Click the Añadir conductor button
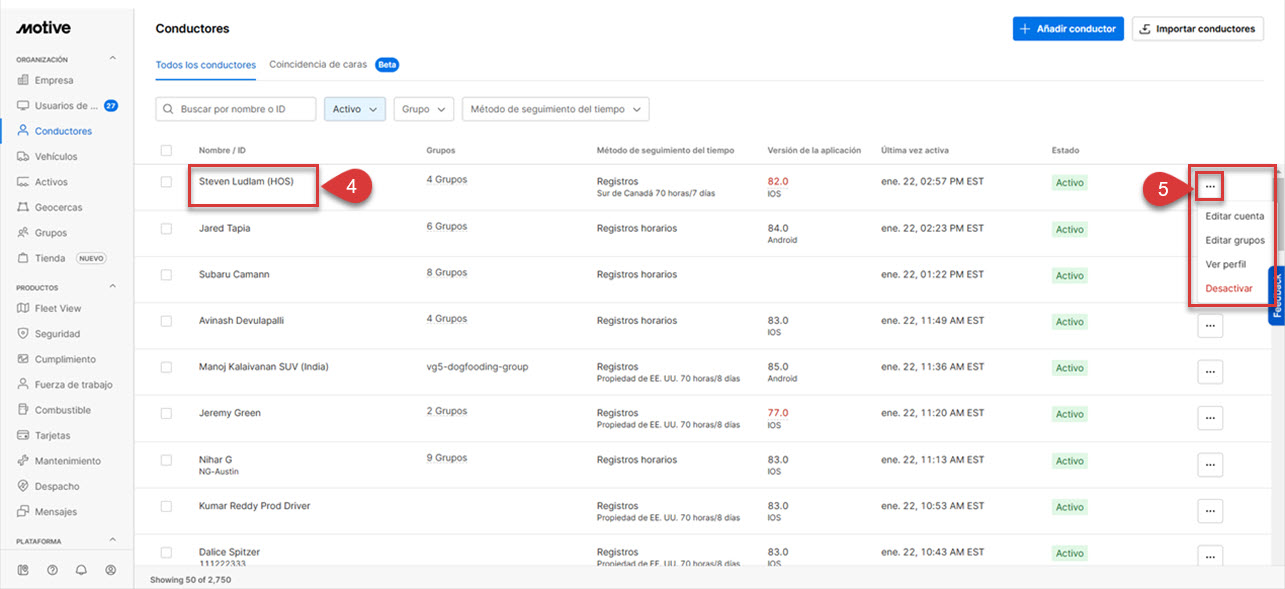Screen dimensions: 1285x589 [1067, 29]
